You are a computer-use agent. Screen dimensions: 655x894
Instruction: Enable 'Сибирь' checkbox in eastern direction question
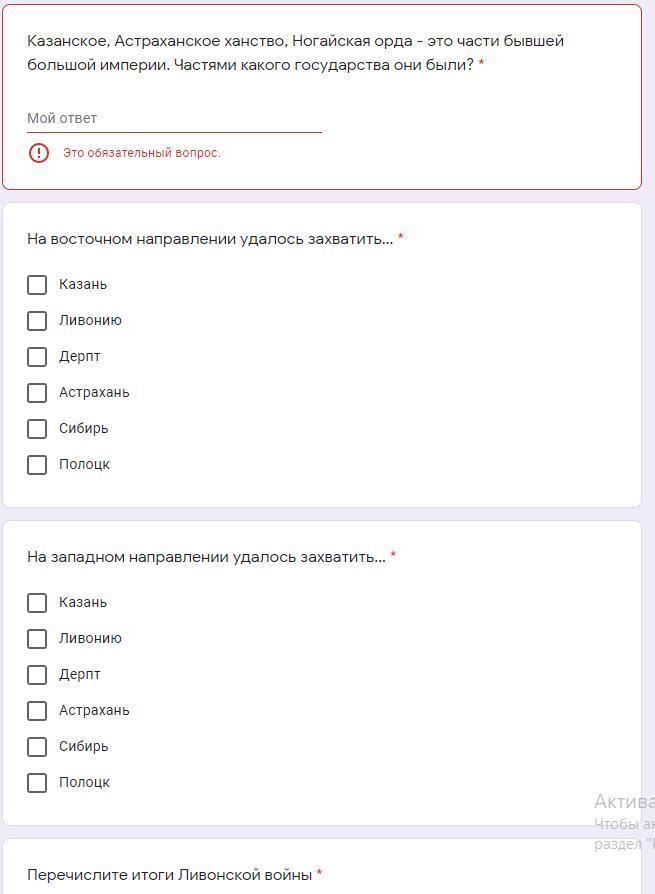37,429
